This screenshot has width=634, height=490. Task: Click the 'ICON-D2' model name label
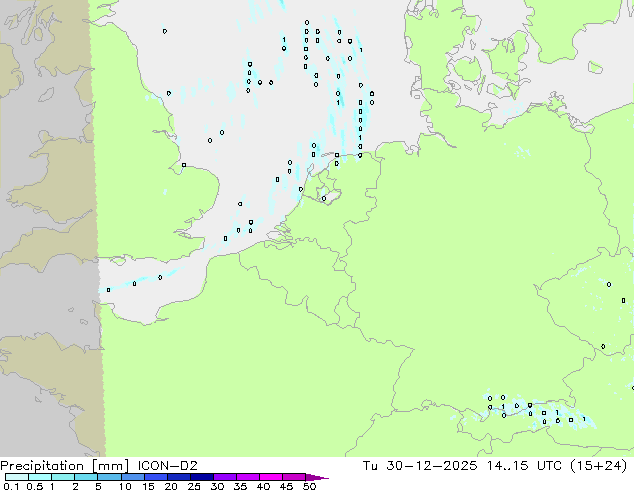coord(167,466)
